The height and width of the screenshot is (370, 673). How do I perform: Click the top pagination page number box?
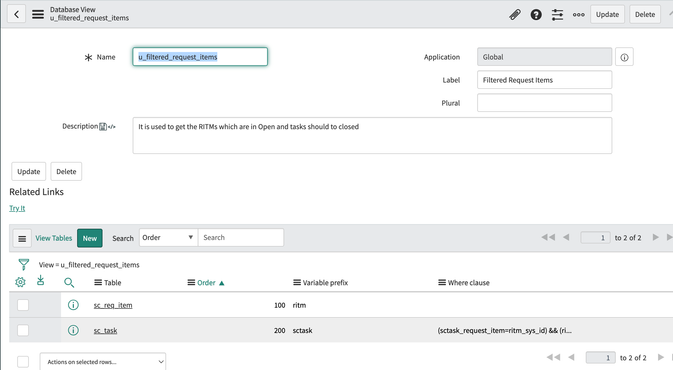click(x=595, y=237)
